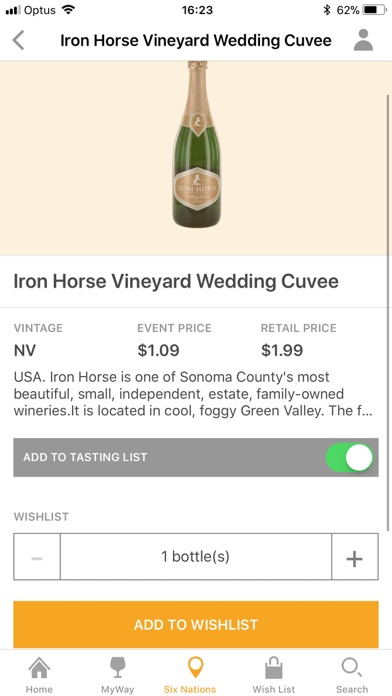The height and width of the screenshot is (696, 392).
Task: Expand the truncated wine description text
Action: point(193,394)
